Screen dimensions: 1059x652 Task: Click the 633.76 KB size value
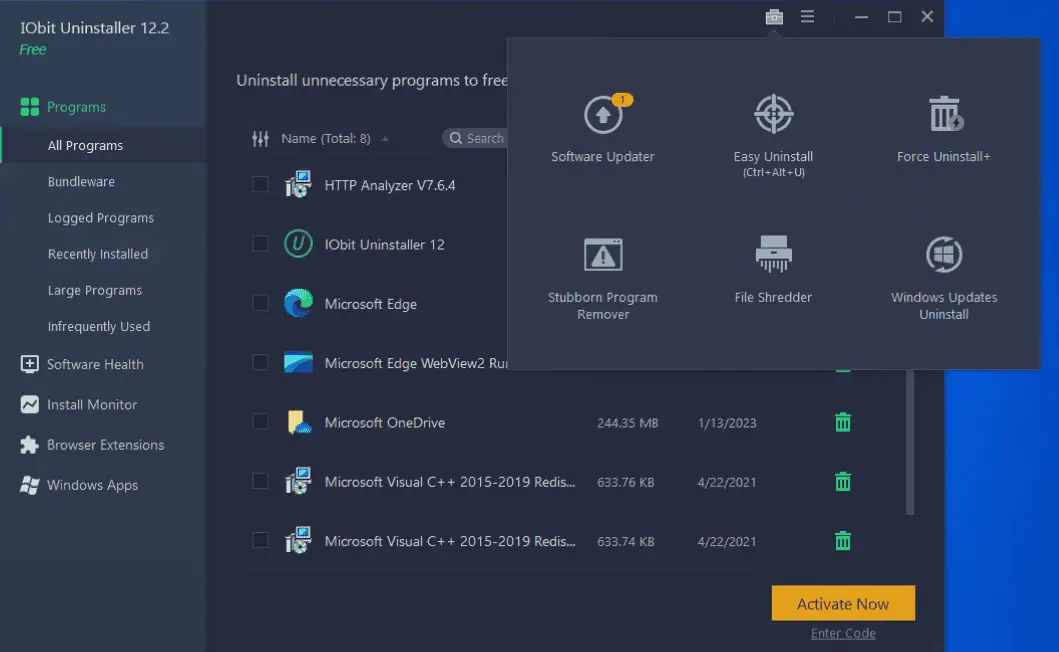coord(625,482)
